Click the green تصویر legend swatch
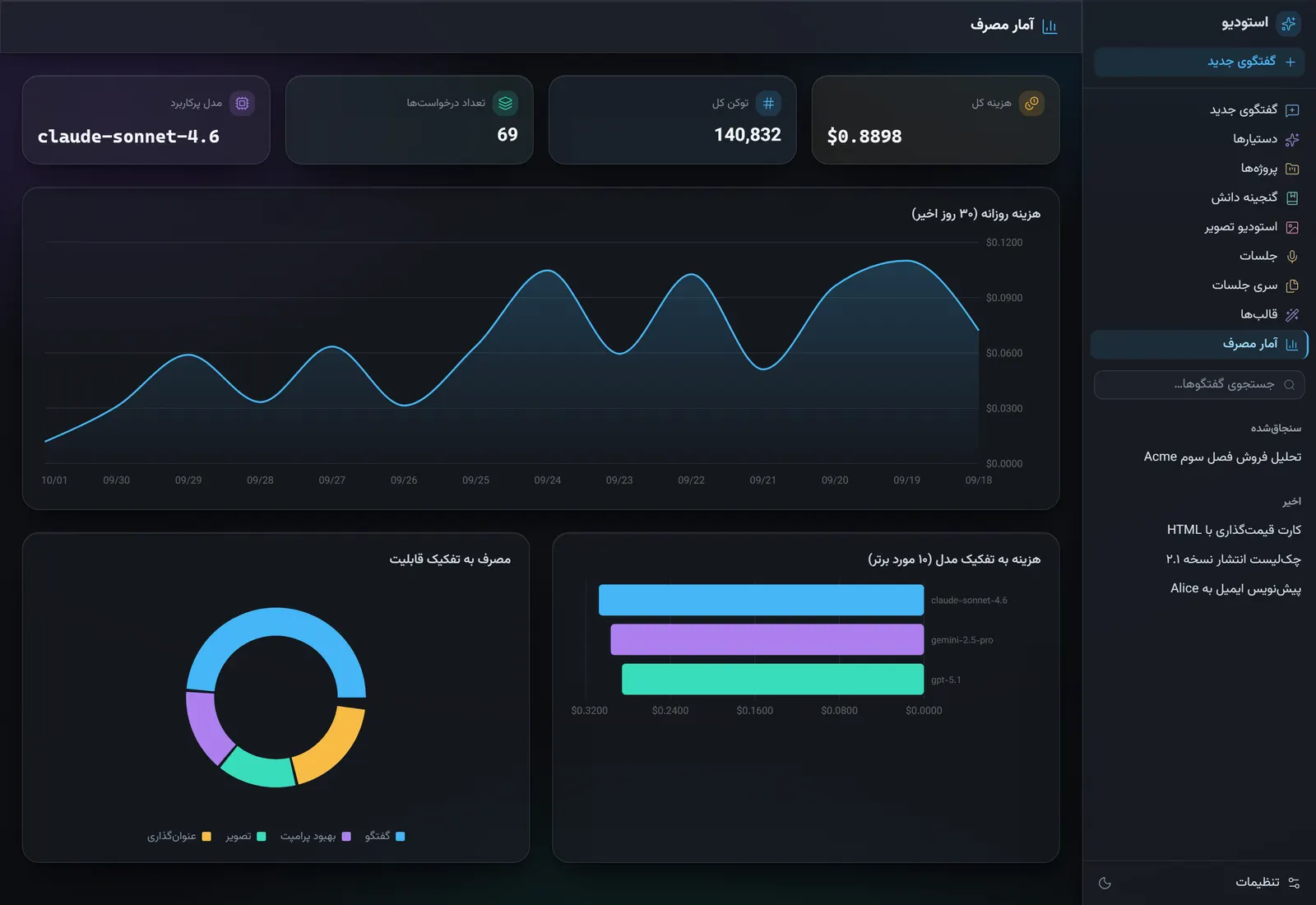1316x905 pixels. [262, 837]
